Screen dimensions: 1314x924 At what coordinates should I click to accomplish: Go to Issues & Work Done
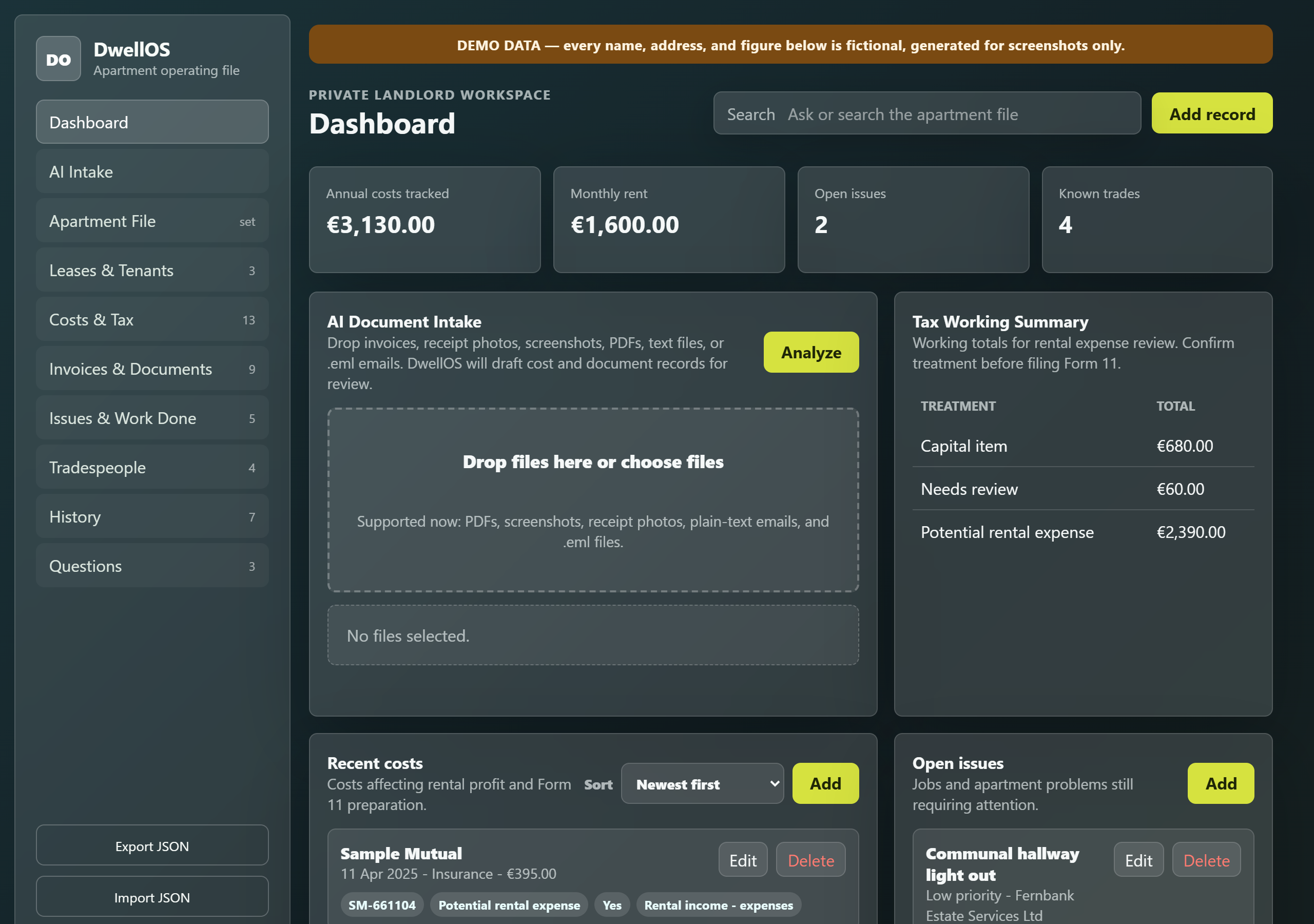[152, 417]
